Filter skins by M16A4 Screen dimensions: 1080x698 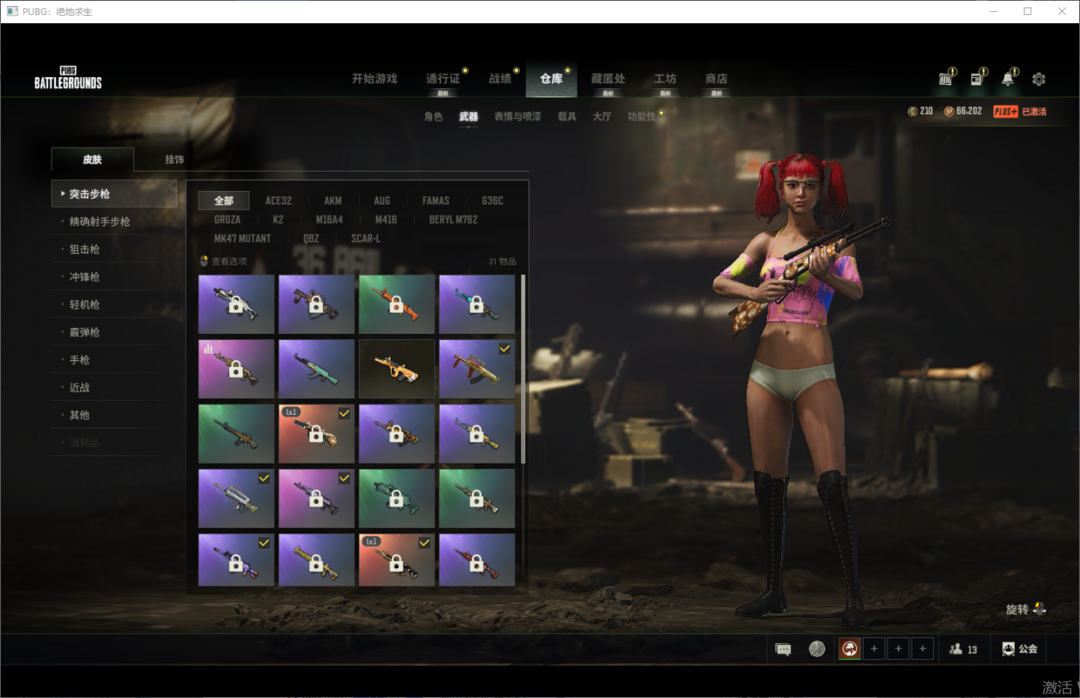point(329,219)
